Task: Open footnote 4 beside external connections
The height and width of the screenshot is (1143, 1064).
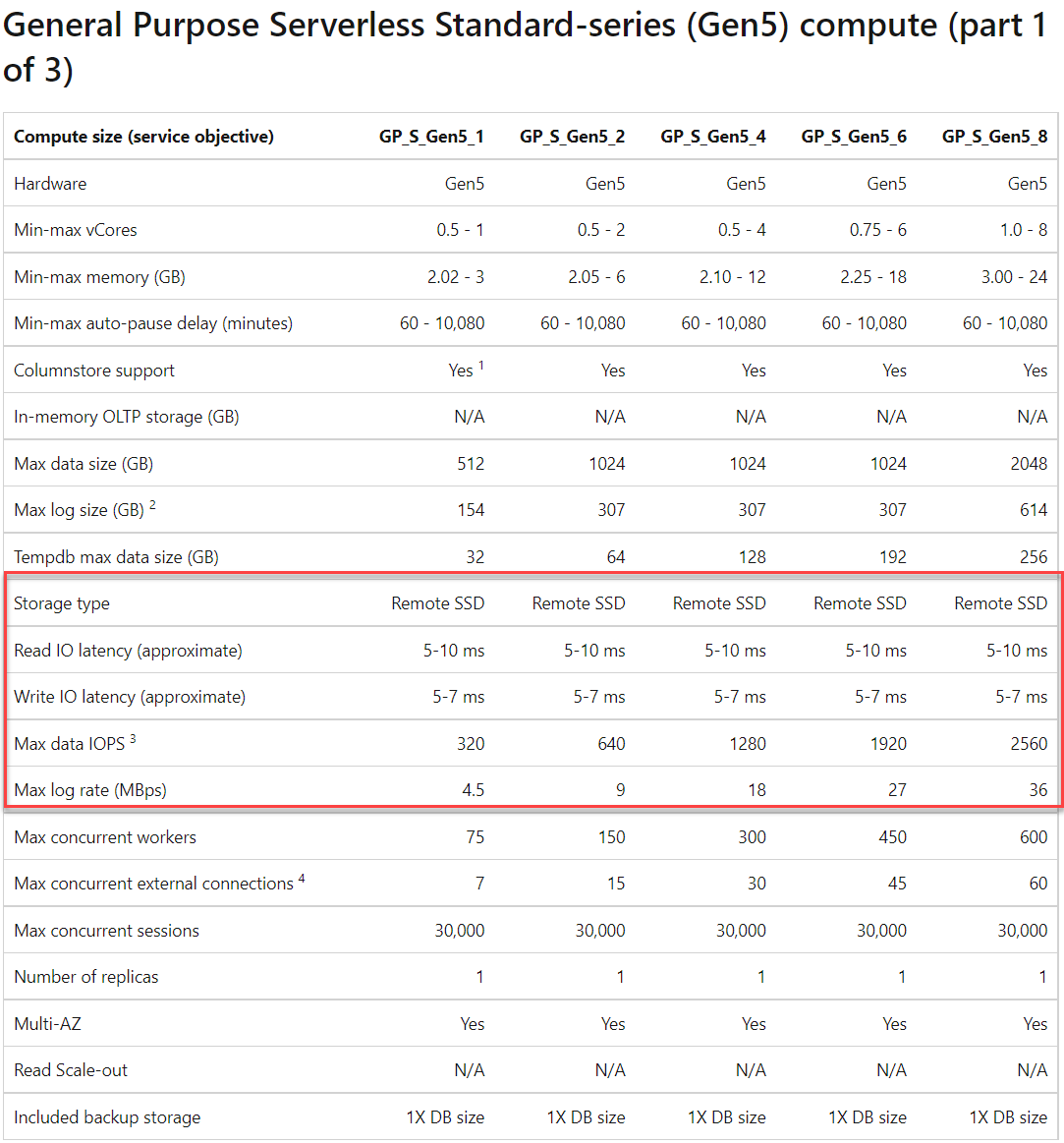Action: click(301, 879)
